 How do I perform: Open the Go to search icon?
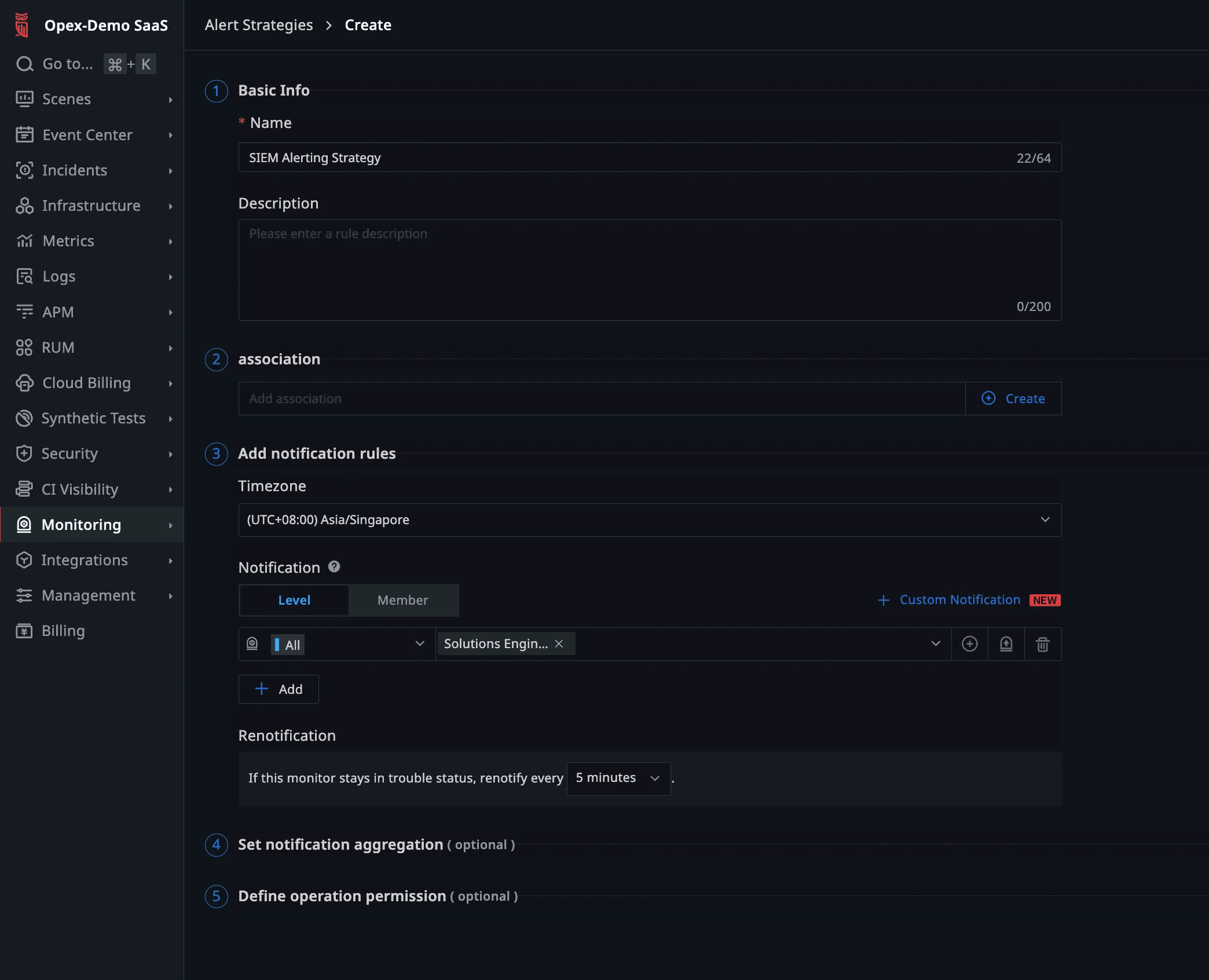coord(24,64)
